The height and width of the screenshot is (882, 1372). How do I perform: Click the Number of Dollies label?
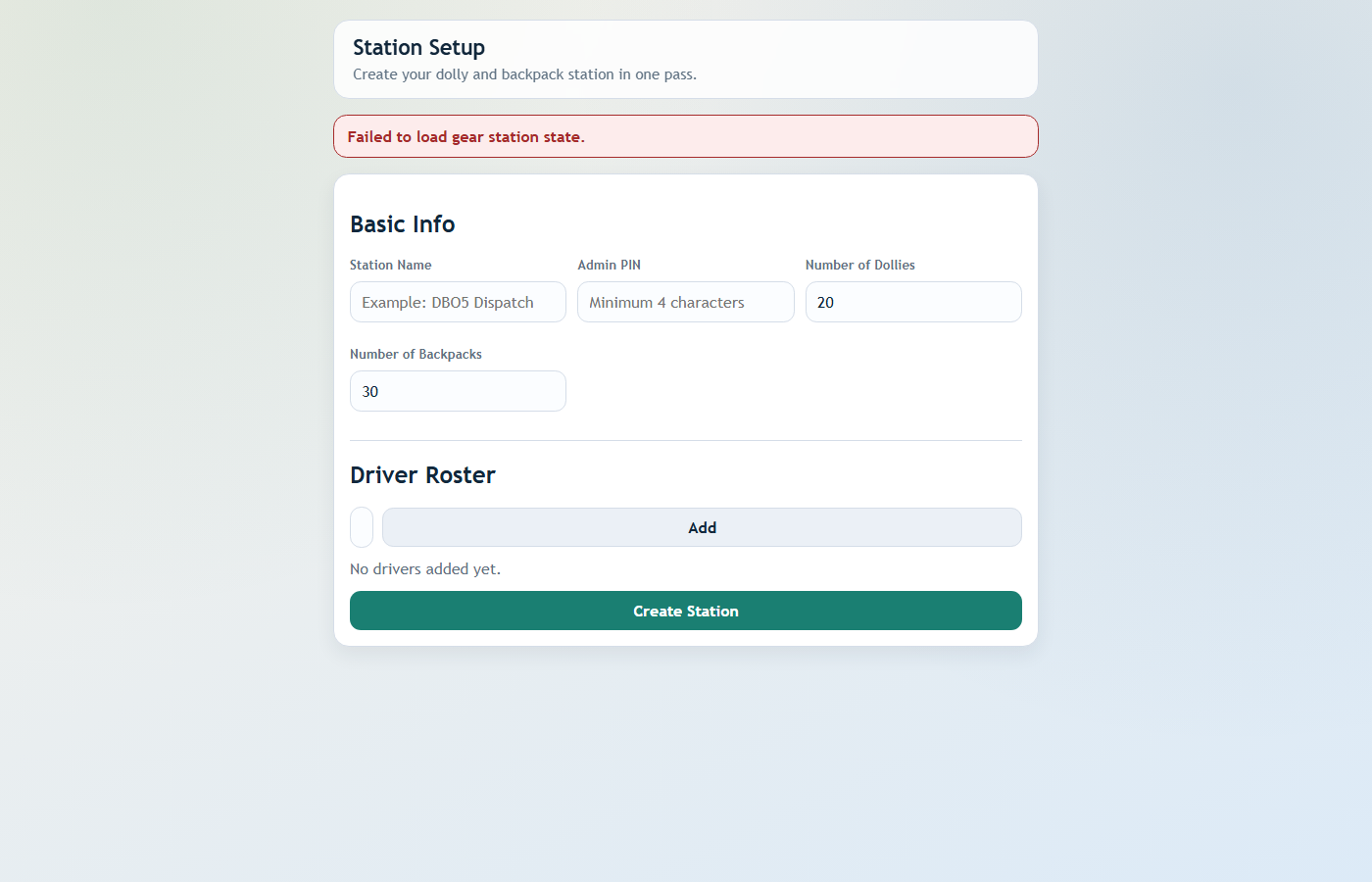(x=859, y=265)
